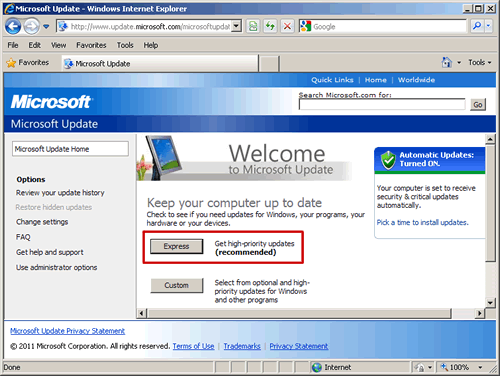500x376 pixels.
Task: Click the Custom update button
Action: pyautogui.click(x=176, y=285)
